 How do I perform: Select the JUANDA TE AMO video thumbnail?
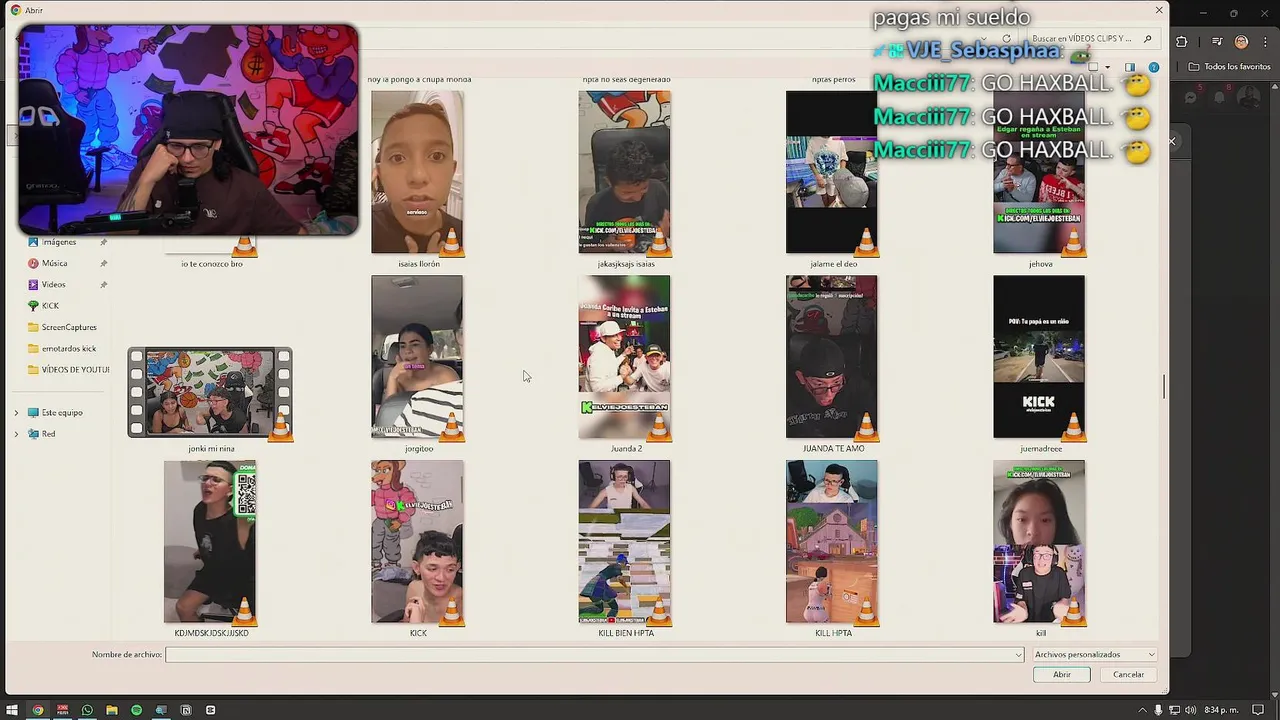click(832, 357)
